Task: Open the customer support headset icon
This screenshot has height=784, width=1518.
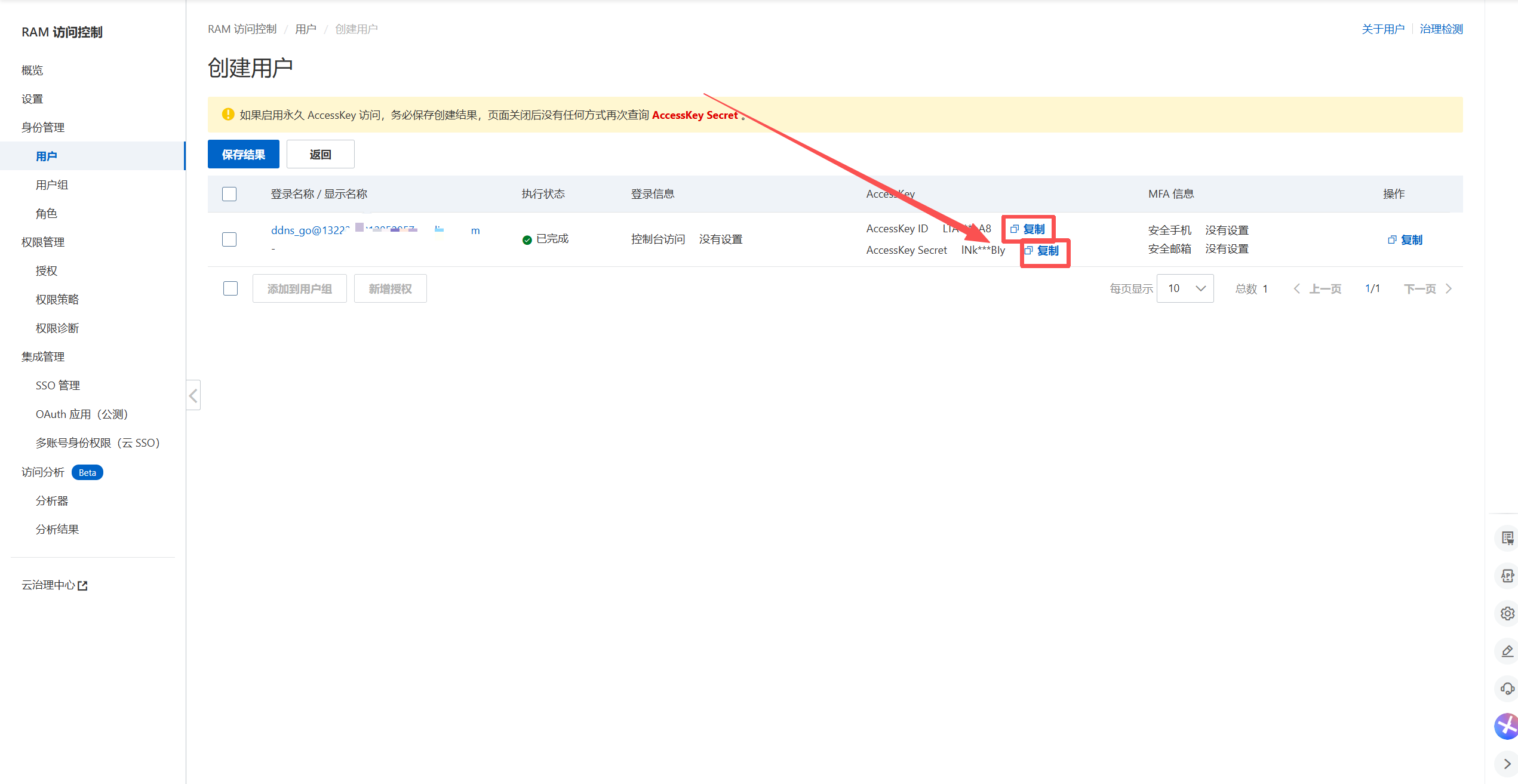Action: pos(1507,688)
